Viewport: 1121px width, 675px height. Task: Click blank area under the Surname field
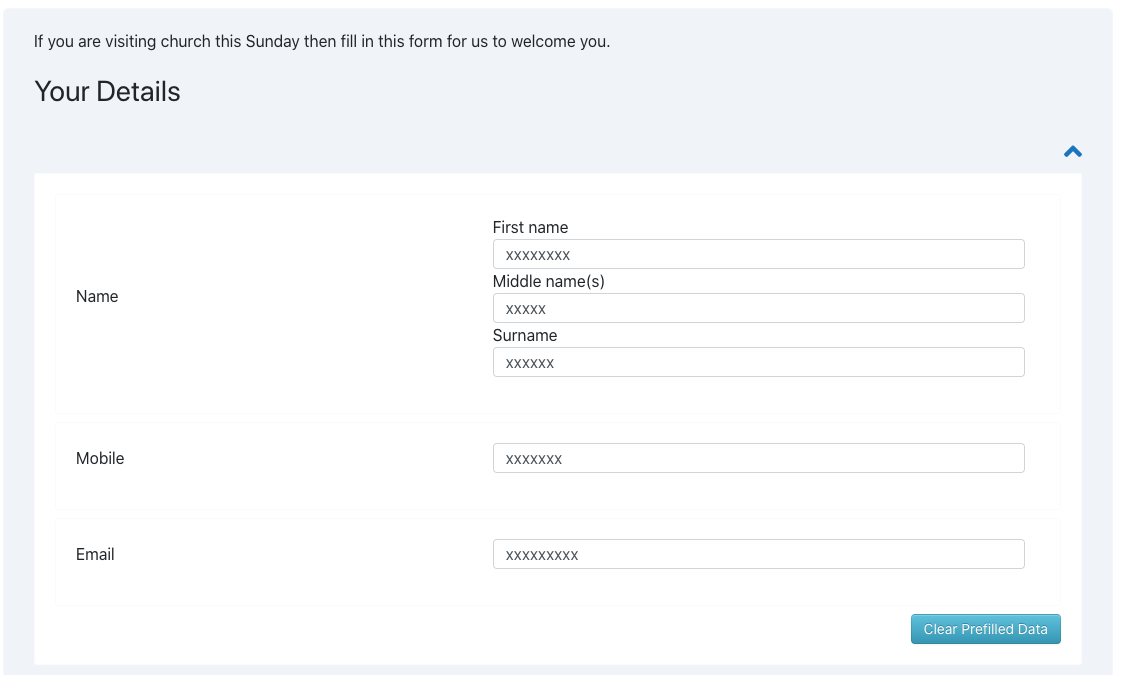coord(759,394)
